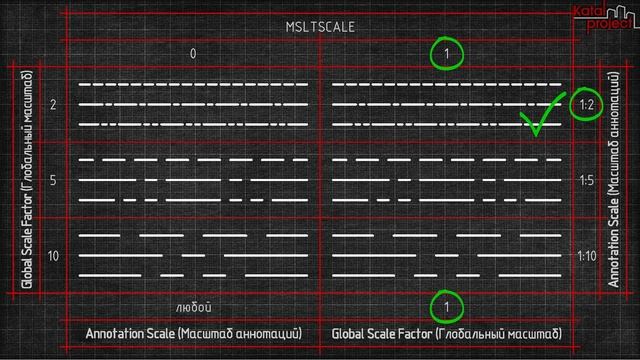Click linetype samples cell for row 5, column 0
The height and width of the screenshot is (360, 640).
tap(193, 180)
